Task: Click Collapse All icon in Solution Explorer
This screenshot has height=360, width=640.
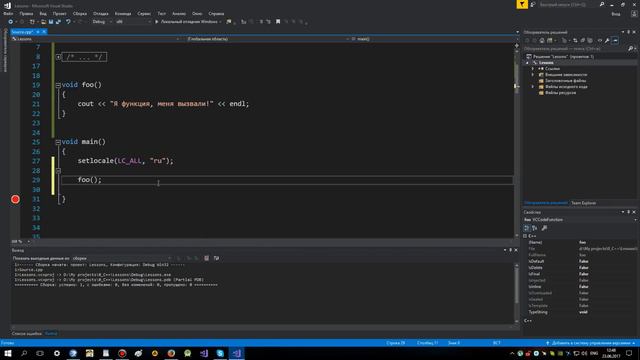Action: (583, 40)
